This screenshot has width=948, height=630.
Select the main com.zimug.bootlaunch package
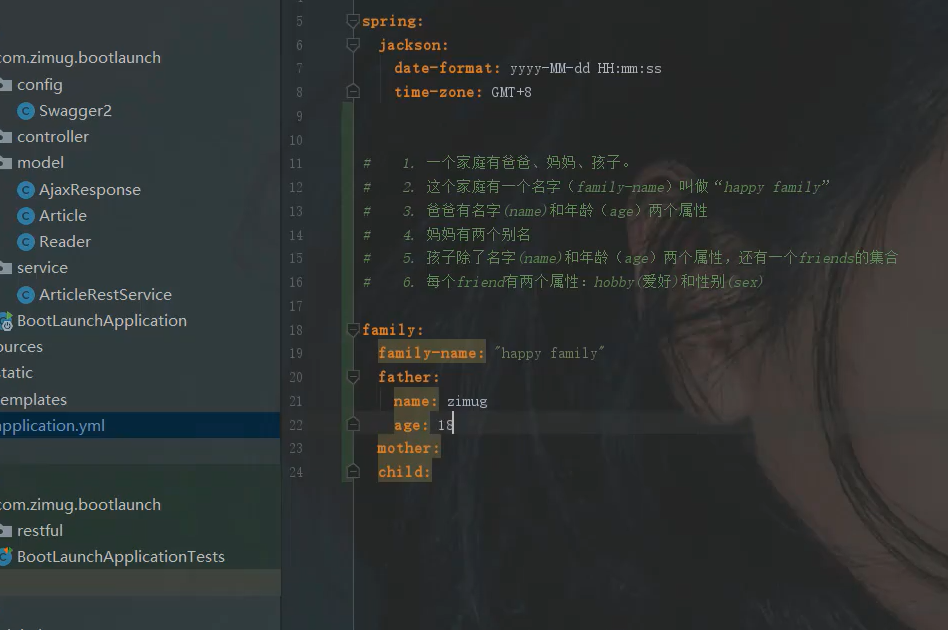click(x=80, y=58)
